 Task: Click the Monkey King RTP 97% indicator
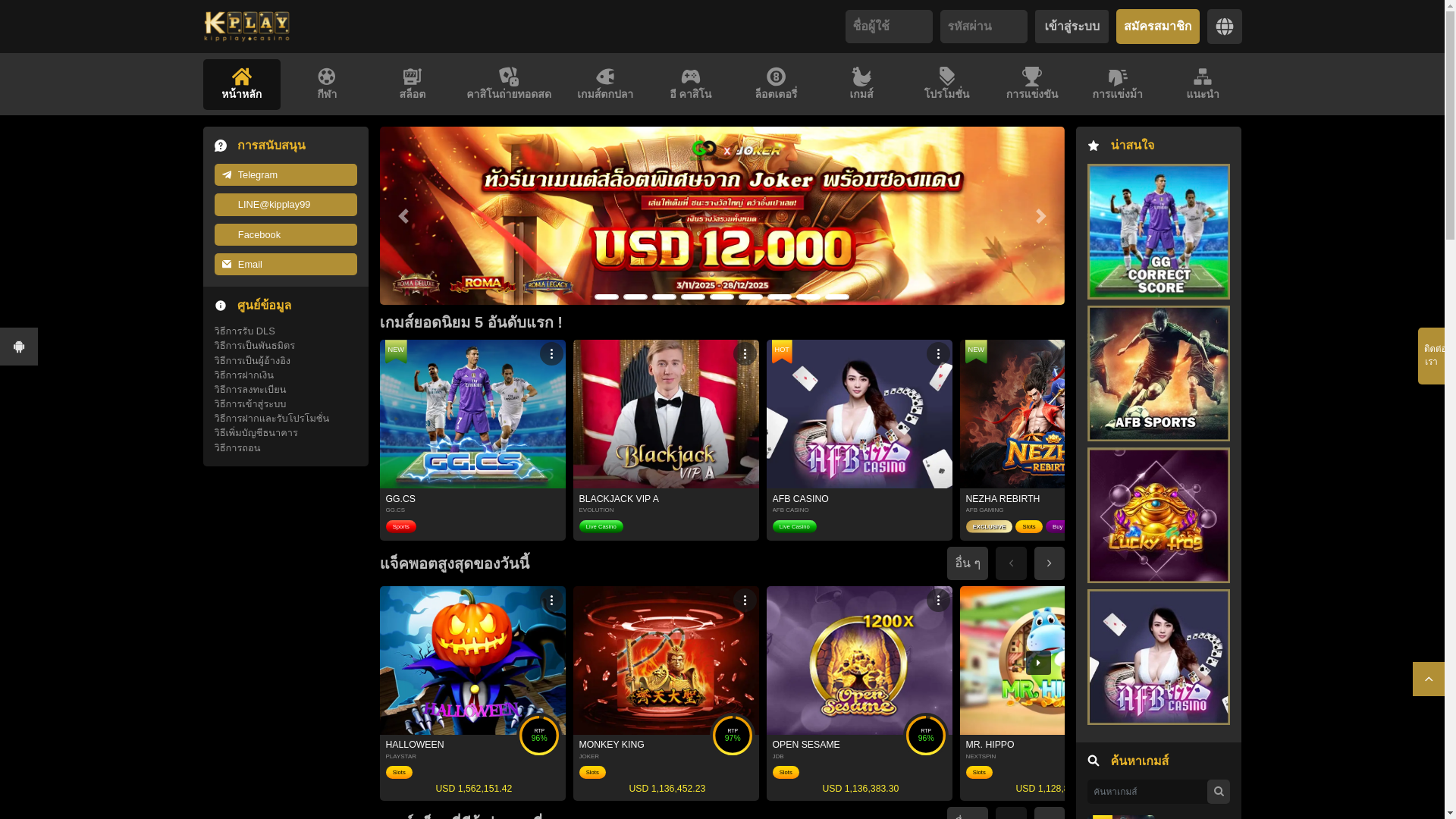pyautogui.click(x=733, y=736)
